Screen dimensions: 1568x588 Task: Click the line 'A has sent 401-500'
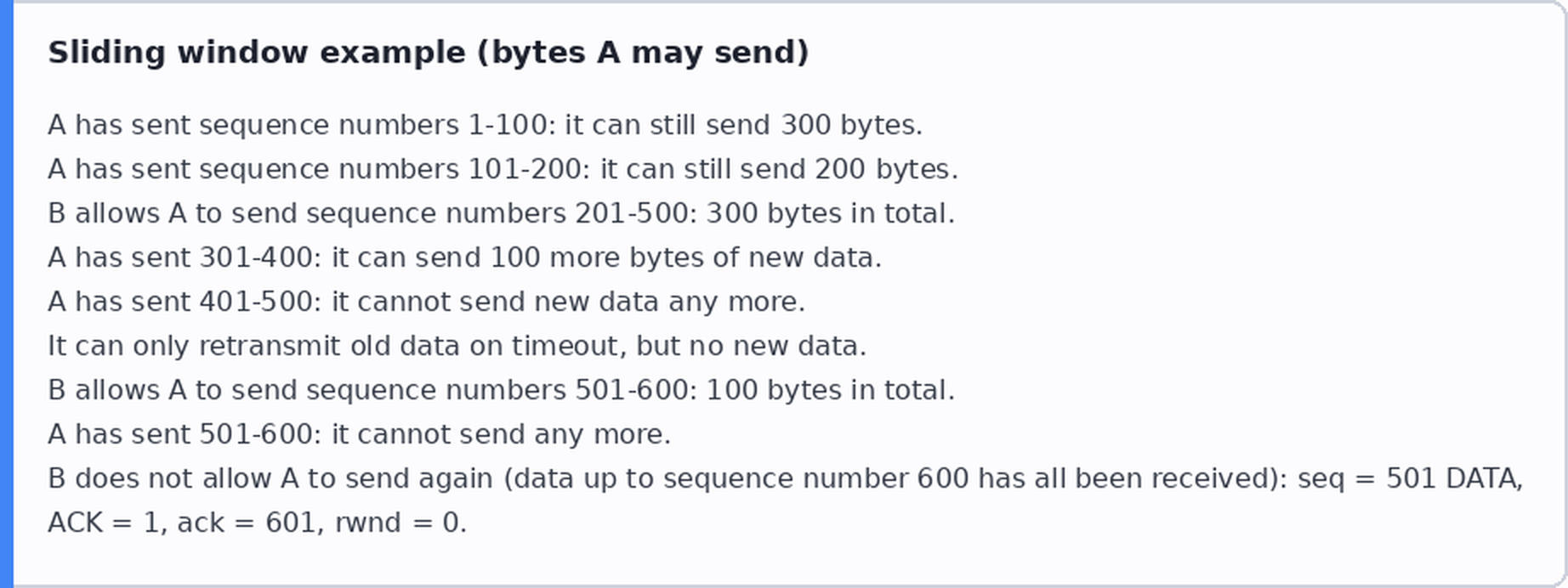(x=426, y=302)
